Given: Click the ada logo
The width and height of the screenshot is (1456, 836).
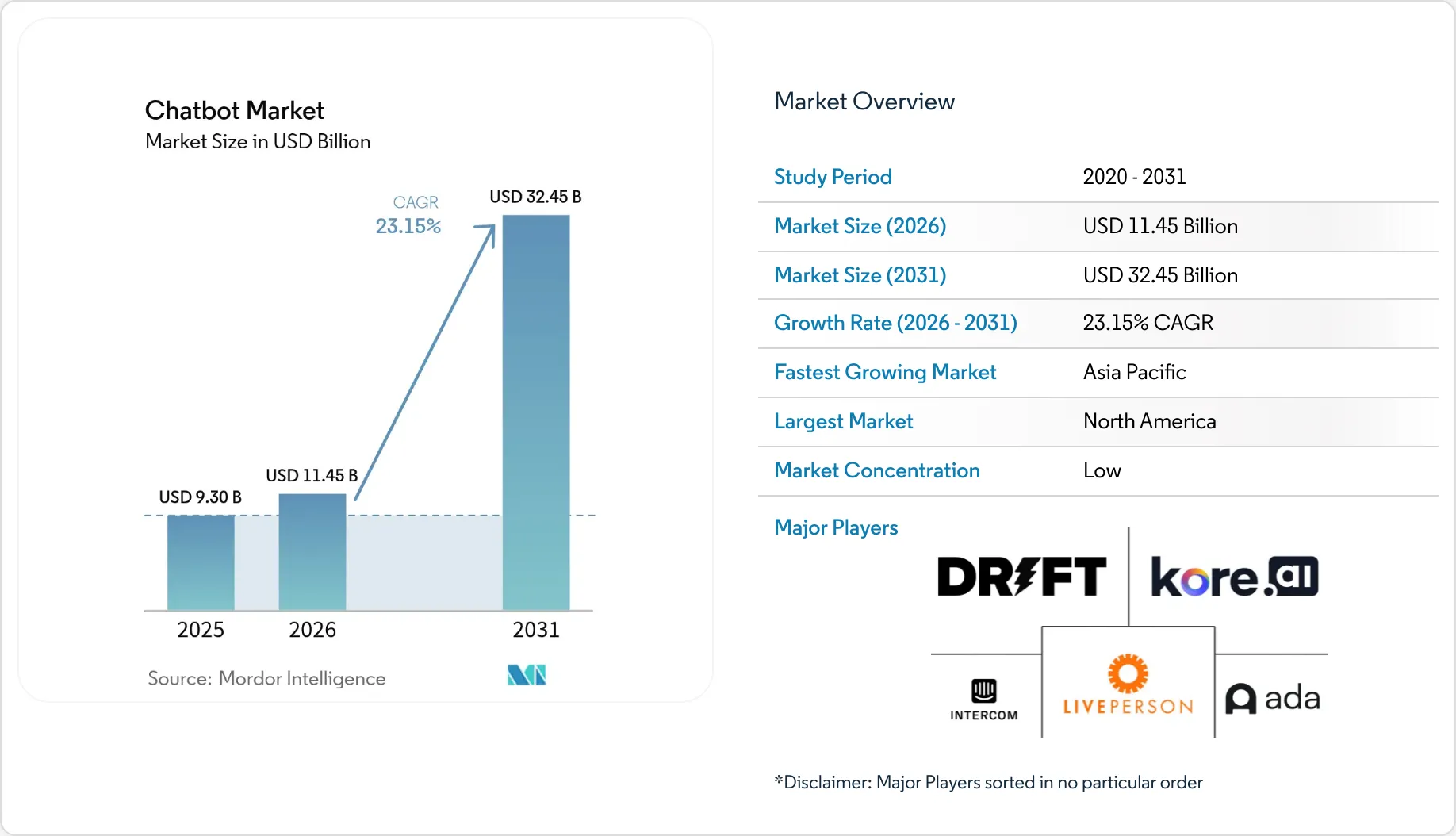Looking at the screenshot, I should tap(1273, 698).
